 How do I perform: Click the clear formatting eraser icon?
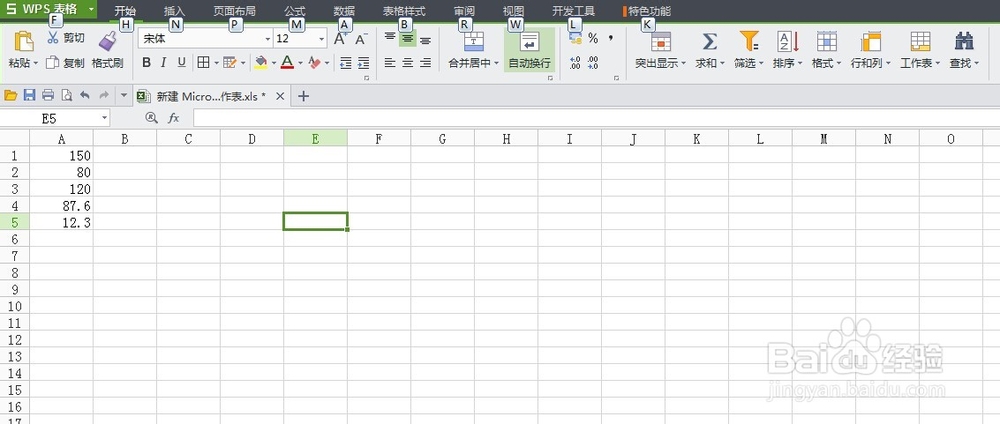[314, 62]
